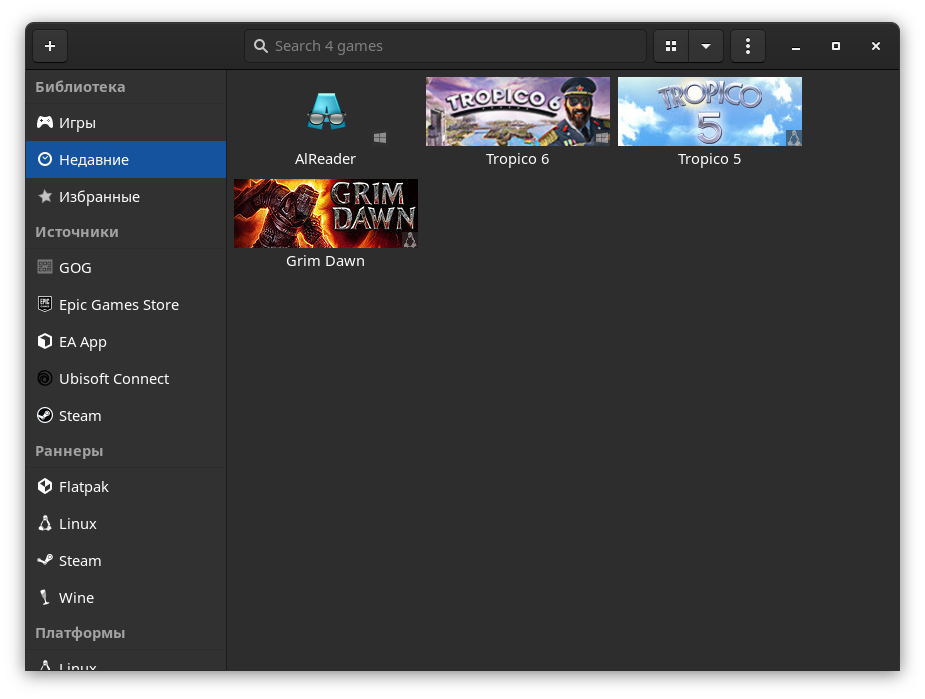Maximize the Lutris window

coord(836,46)
